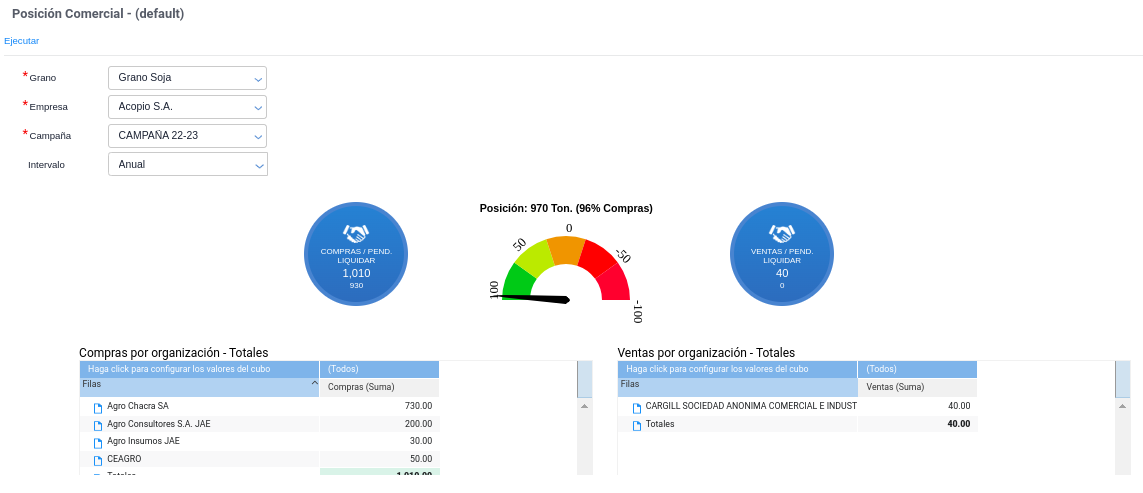Click the handshake icon in Ventas circle
1143x493 pixels.
(781, 234)
